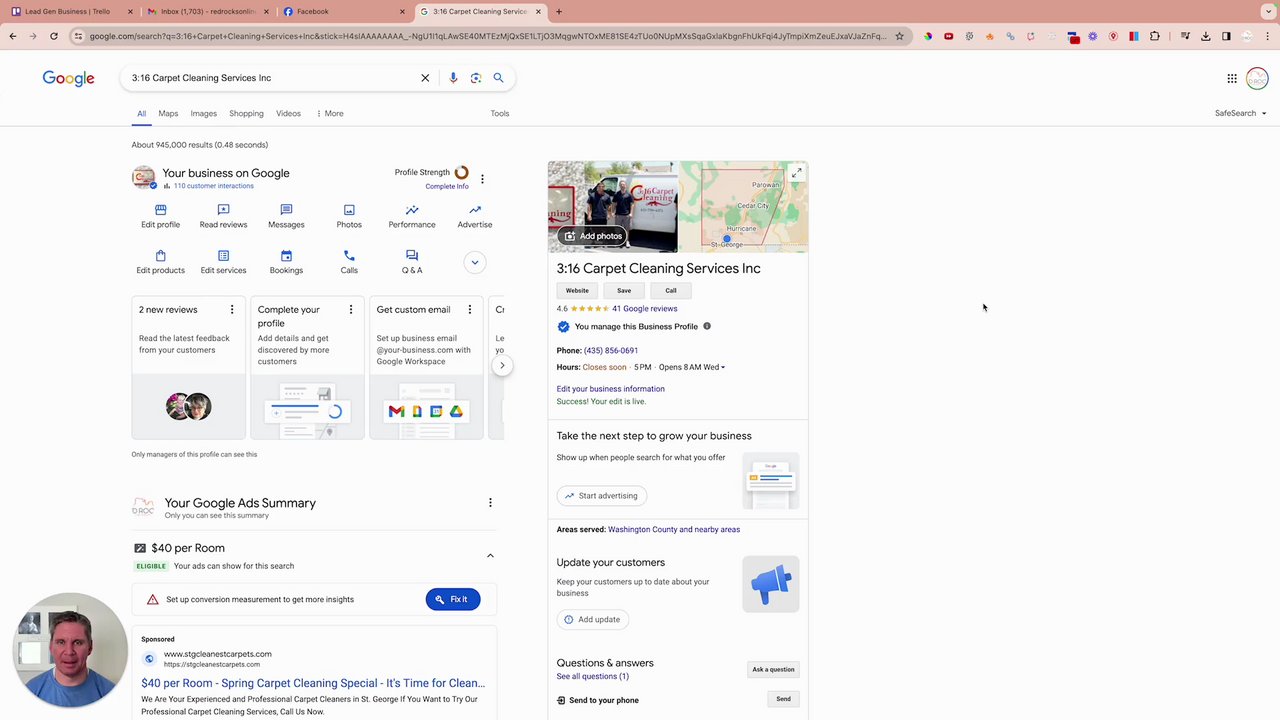Click the Add update button
Viewport: 1280px width, 720px height.
[x=592, y=619]
